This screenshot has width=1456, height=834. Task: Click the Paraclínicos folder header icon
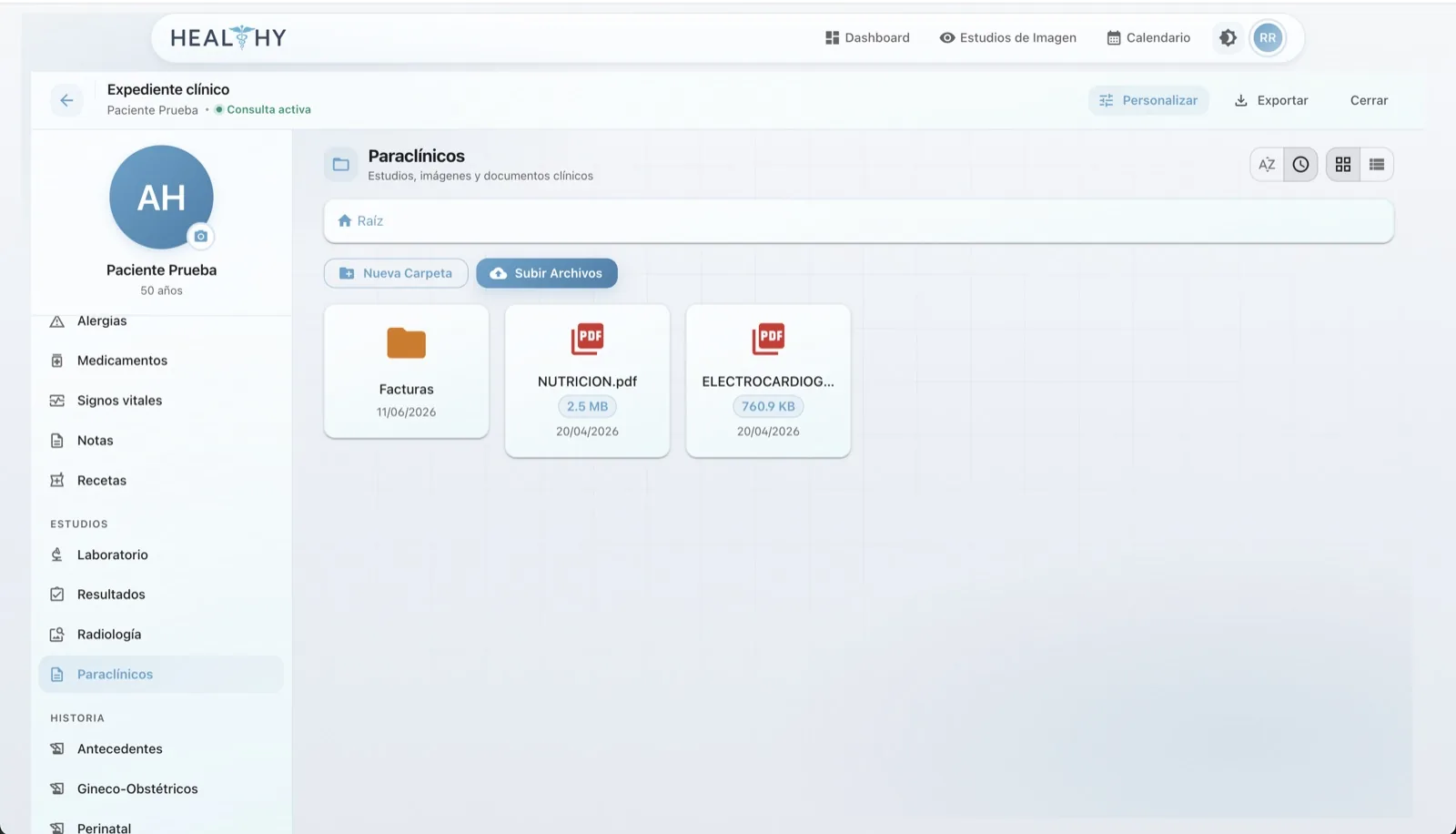(x=341, y=165)
